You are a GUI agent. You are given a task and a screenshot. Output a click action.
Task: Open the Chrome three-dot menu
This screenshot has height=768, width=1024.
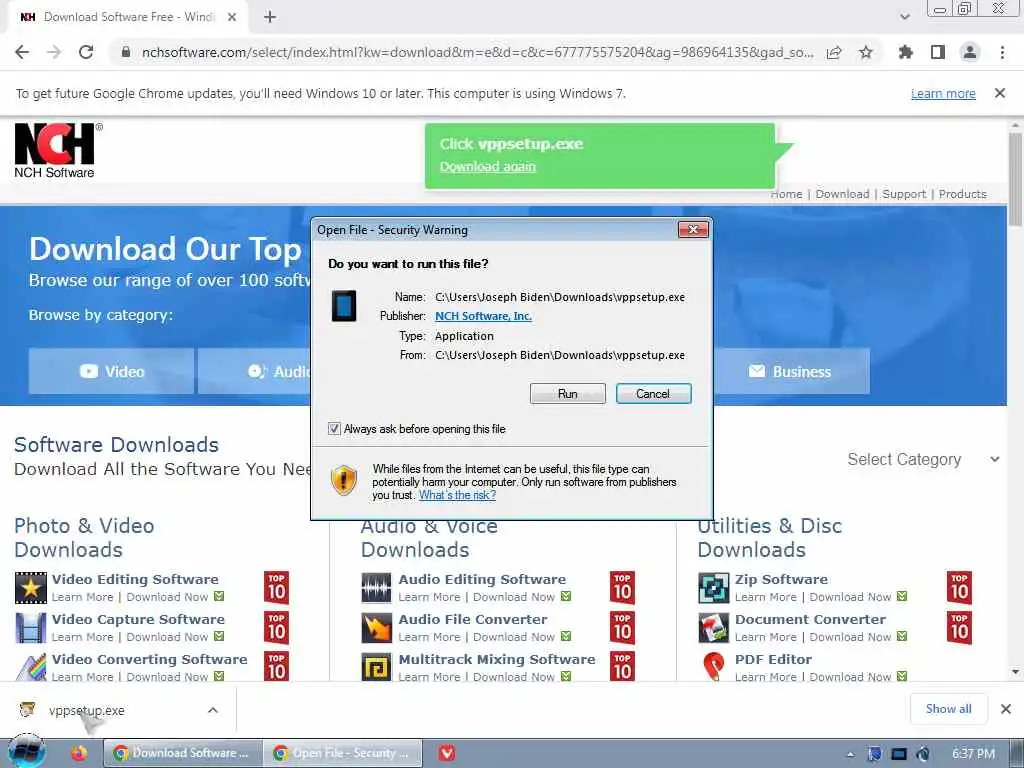click(1002, 52)
